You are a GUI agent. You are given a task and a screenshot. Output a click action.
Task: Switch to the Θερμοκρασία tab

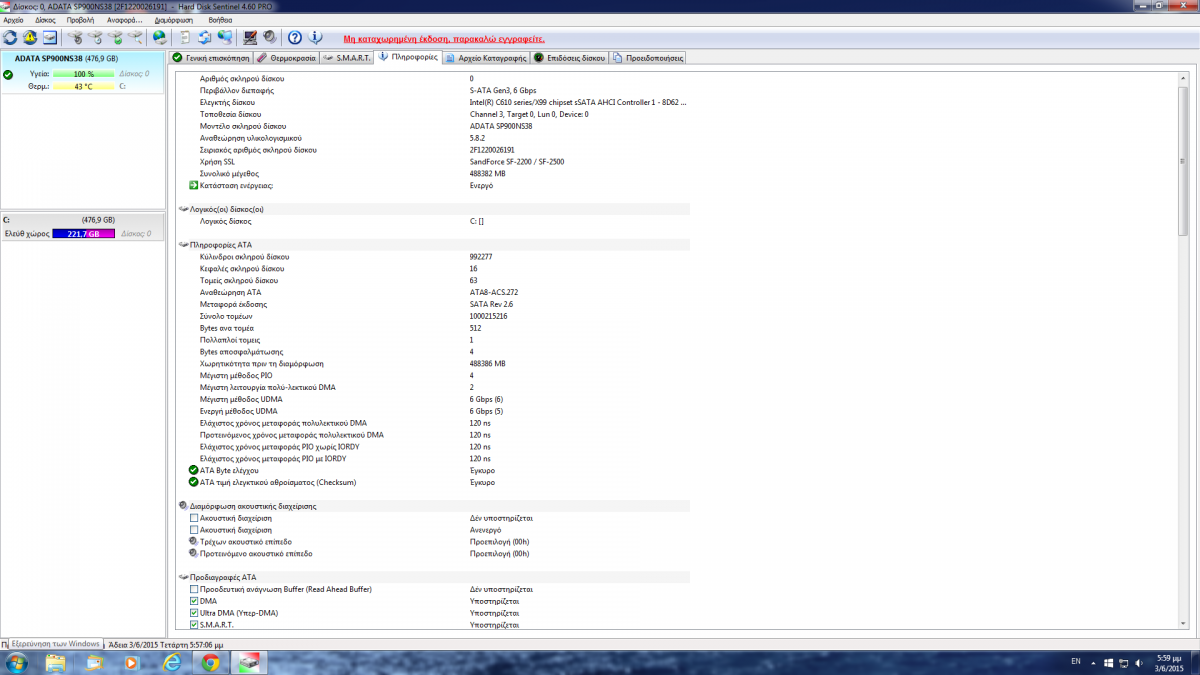coord(287,58)
